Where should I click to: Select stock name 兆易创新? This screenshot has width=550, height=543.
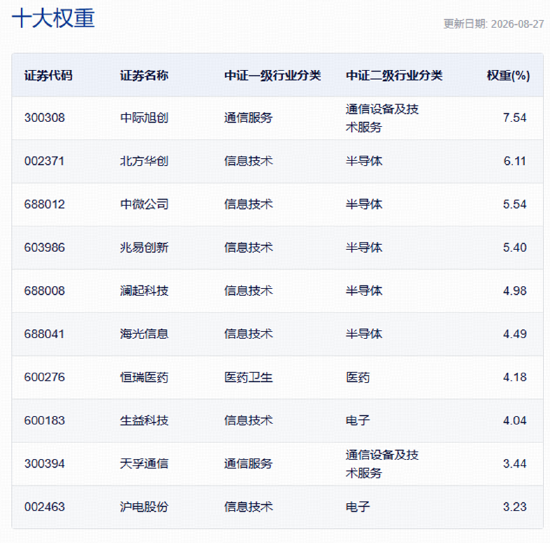click(144, 248)
